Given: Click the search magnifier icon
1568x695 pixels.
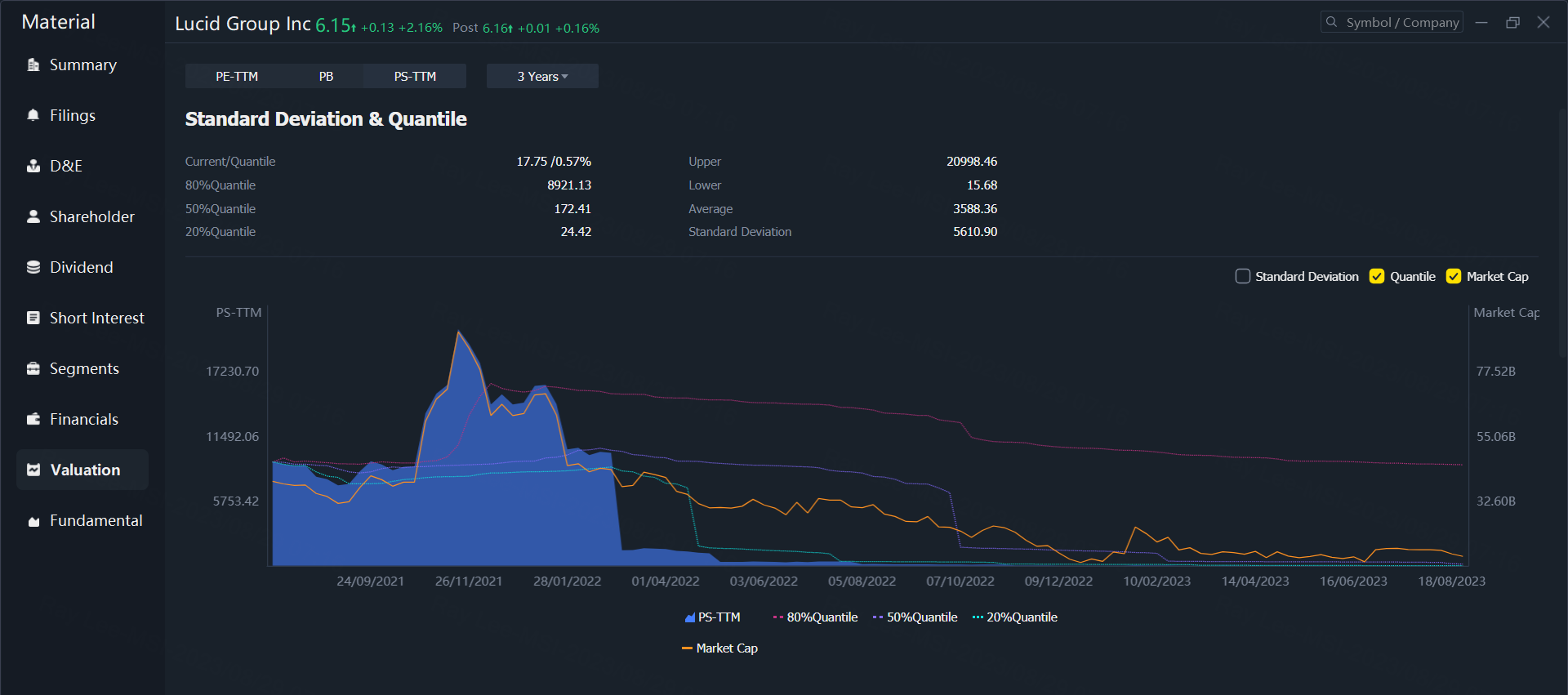Looking at the screenshot, I should [x=1332, y=22].
